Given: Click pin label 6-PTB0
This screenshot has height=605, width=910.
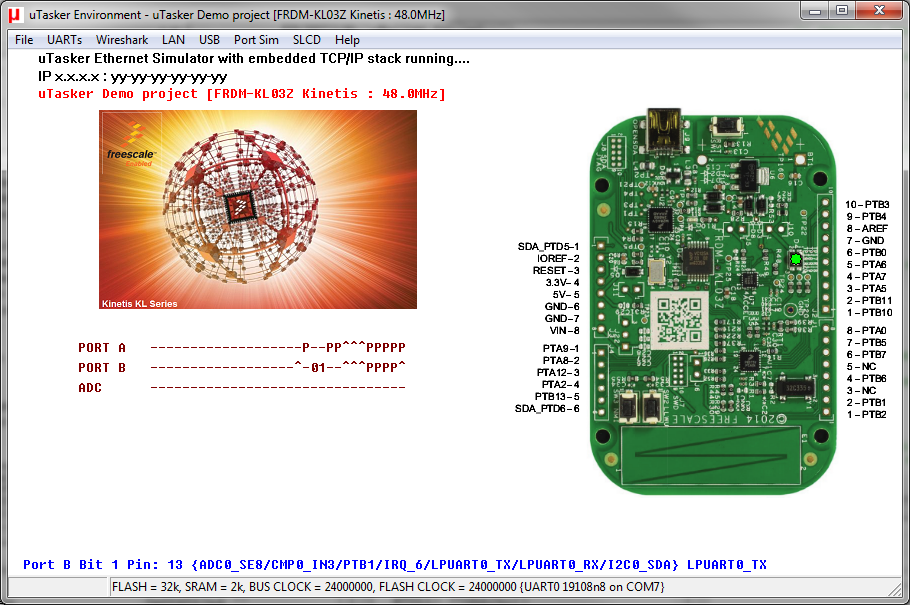Looking at the screenshot, I should click(x=866, y=253).
